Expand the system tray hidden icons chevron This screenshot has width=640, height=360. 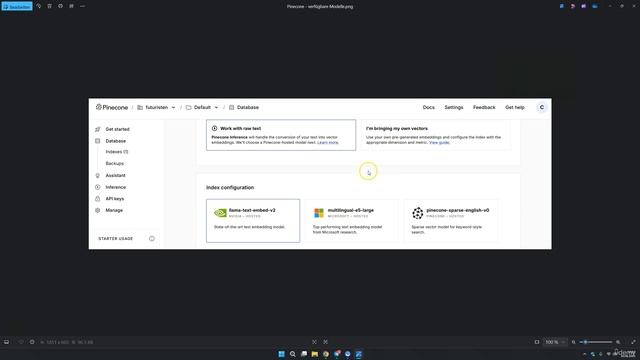point(584,354)
